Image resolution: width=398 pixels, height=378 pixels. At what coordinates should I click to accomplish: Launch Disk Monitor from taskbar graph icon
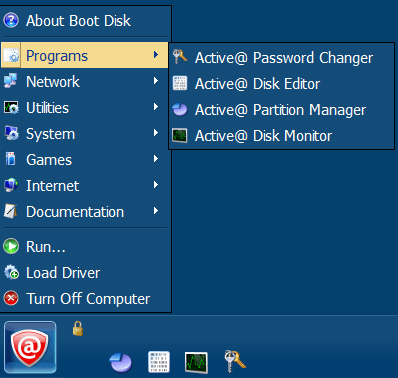pyautogui.click(x=196, y=362)
